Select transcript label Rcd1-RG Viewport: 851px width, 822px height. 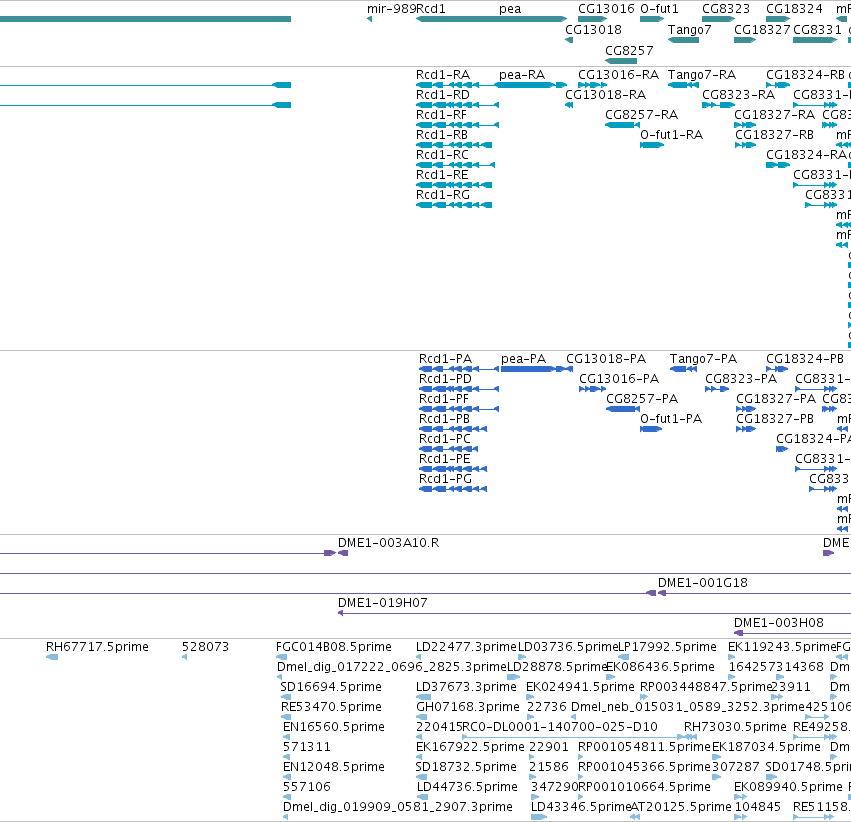(x=443, y=195)
